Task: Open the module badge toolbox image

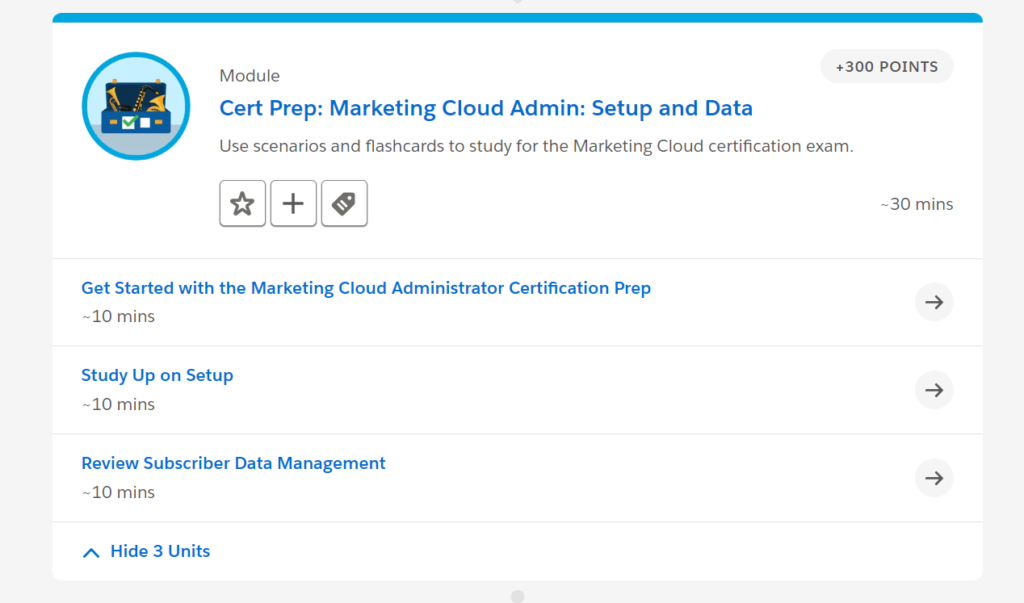Action: [136, 106]
